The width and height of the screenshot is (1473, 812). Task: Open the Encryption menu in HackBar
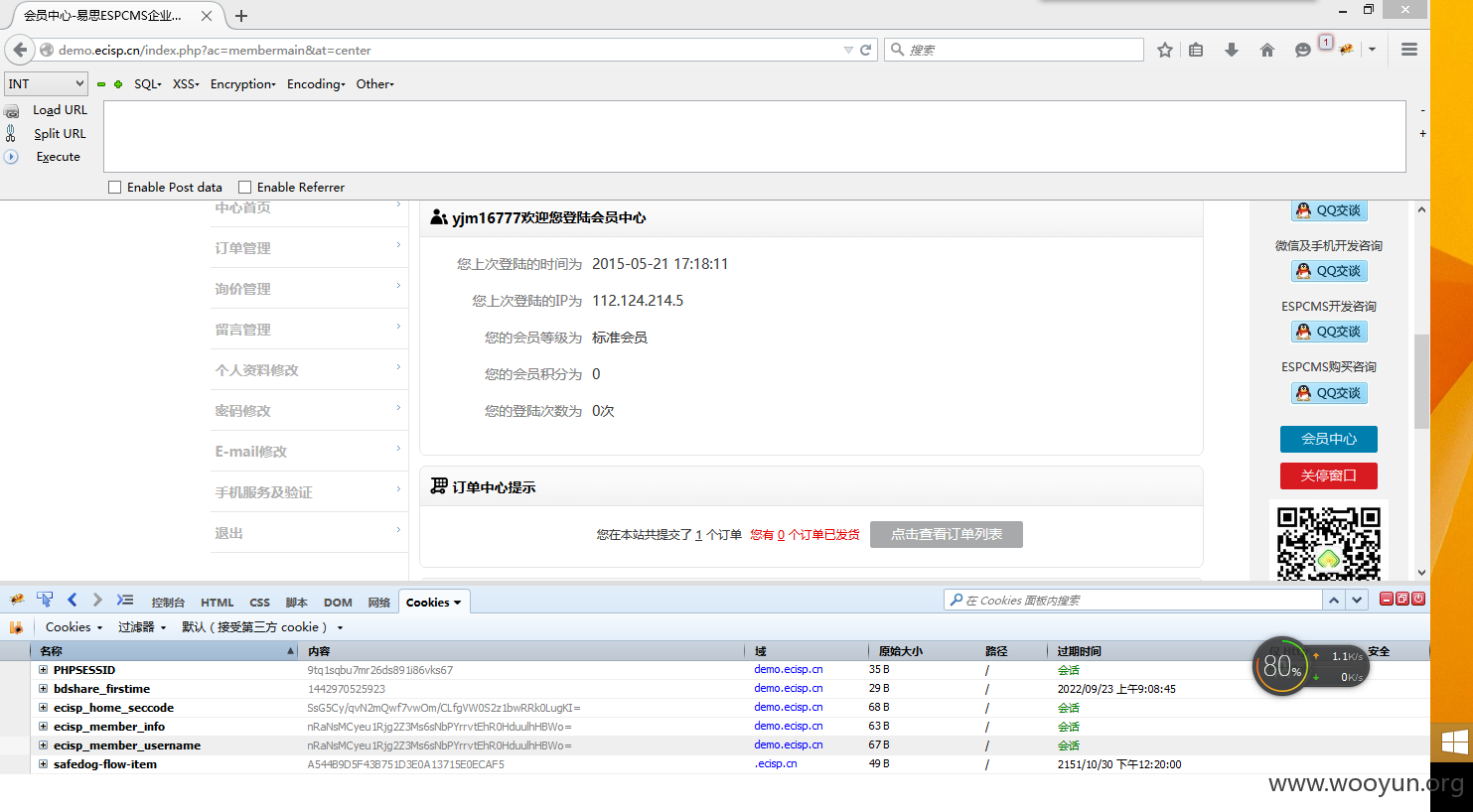[x=242, y=84]
